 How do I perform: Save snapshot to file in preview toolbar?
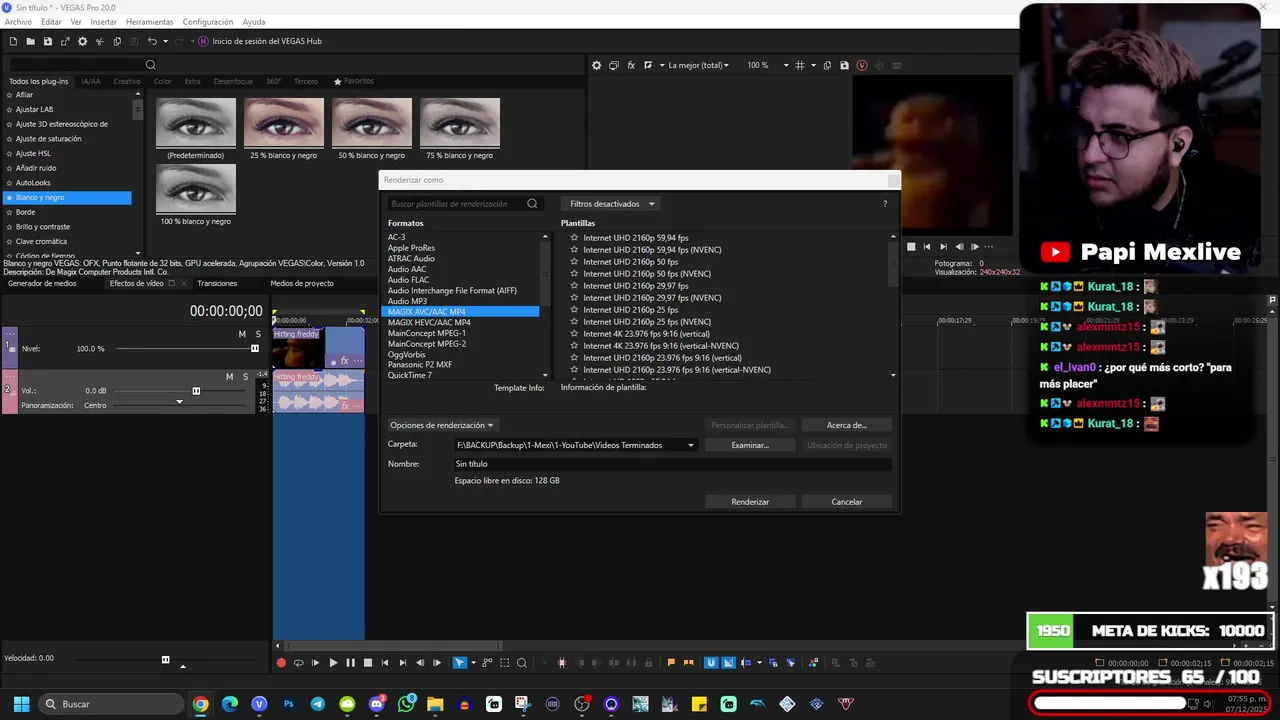click(x=845, y=65)
